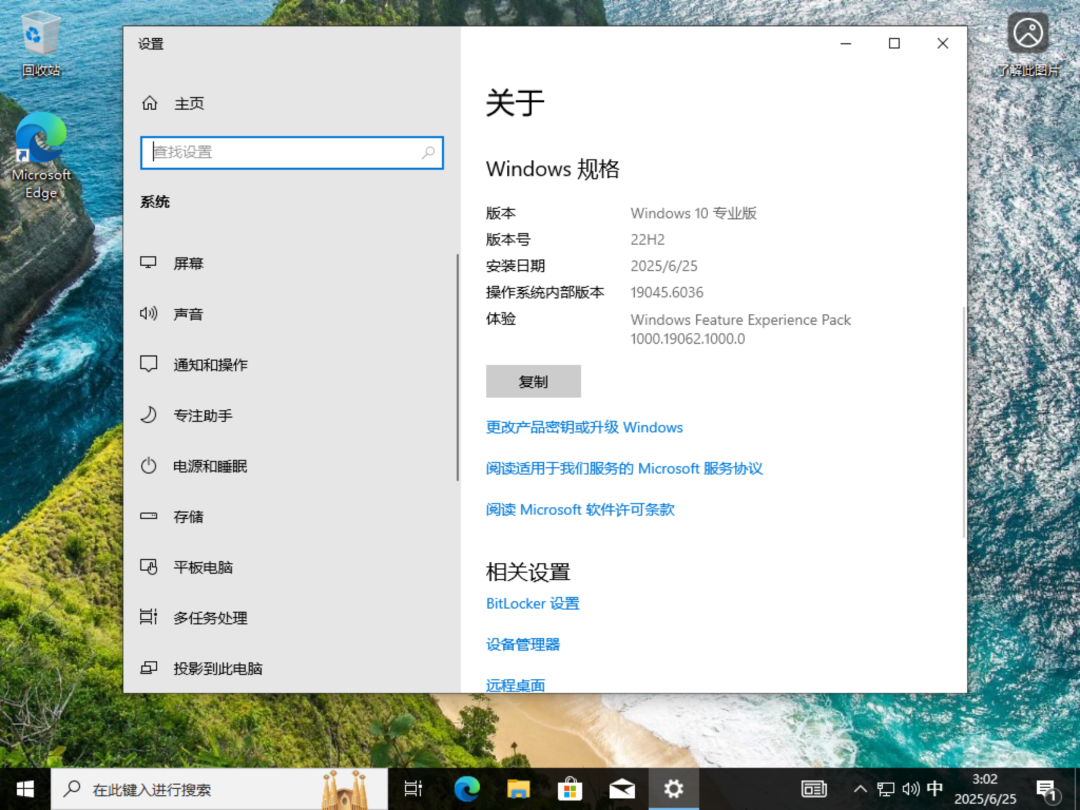Click the 2025/6/25 install date value
Viewport: 1080px width, 810px height.
(x=664, y=266)
